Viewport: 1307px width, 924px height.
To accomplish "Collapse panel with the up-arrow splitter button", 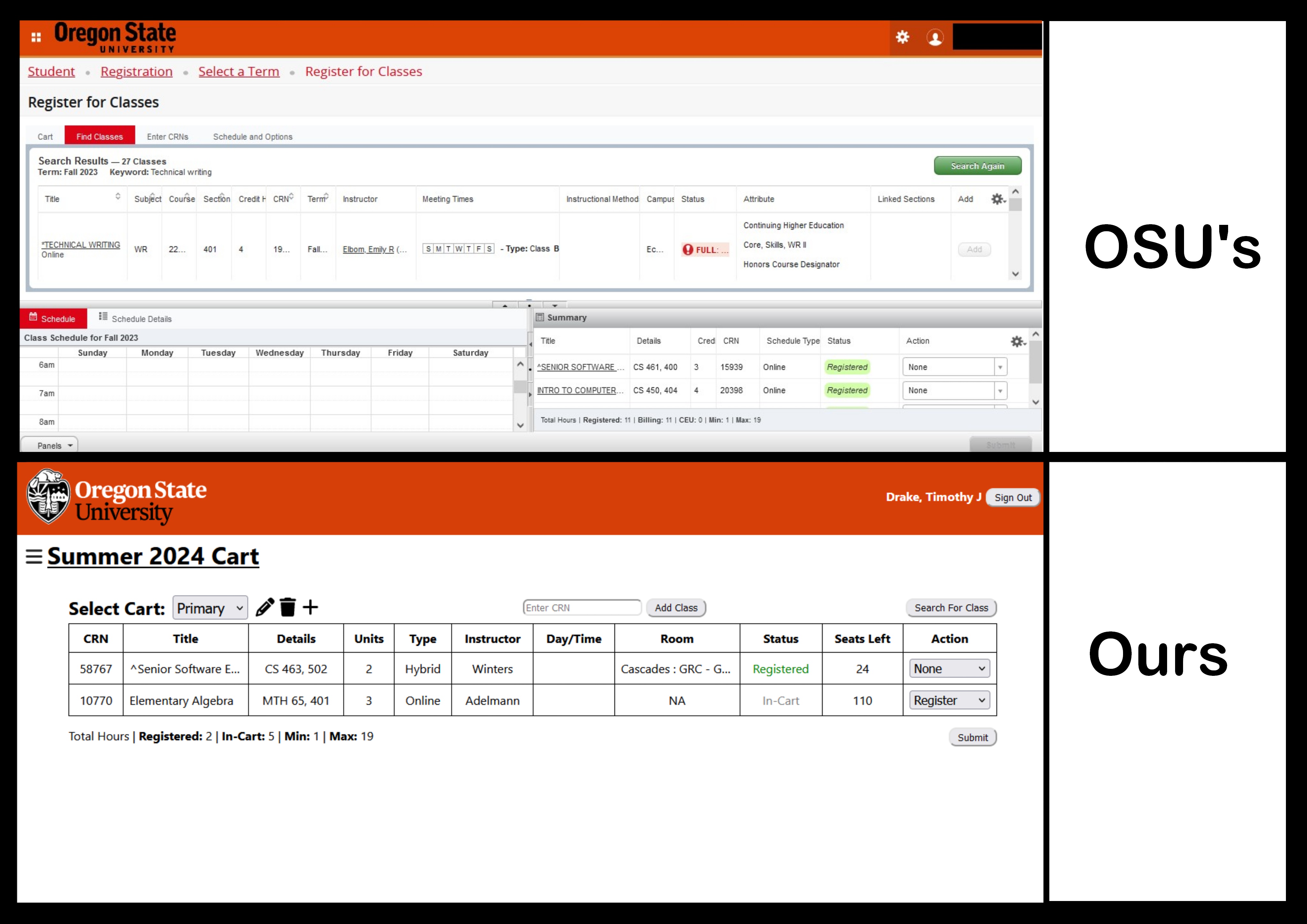I will click(505, 306).
